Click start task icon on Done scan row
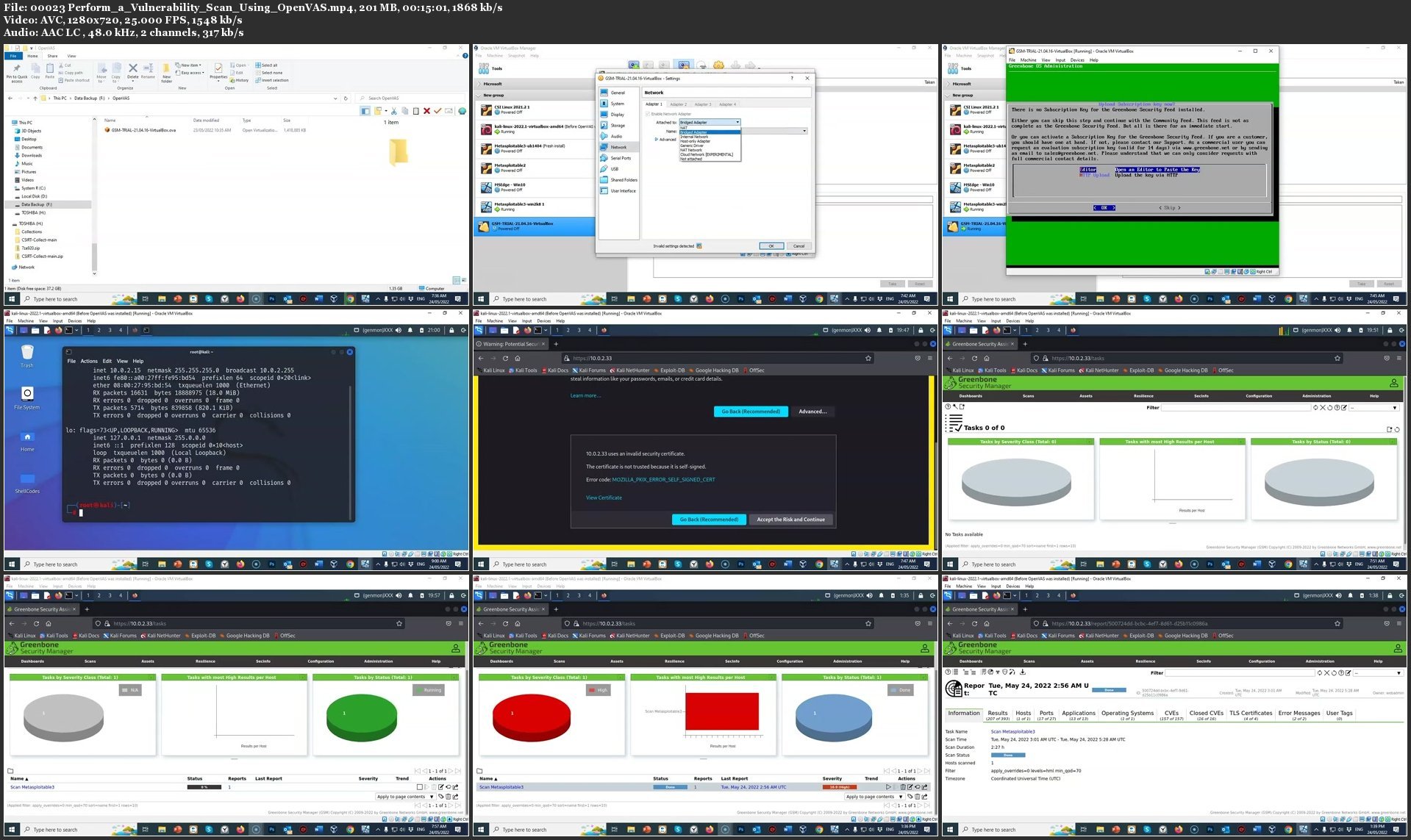 pos(888,787)
